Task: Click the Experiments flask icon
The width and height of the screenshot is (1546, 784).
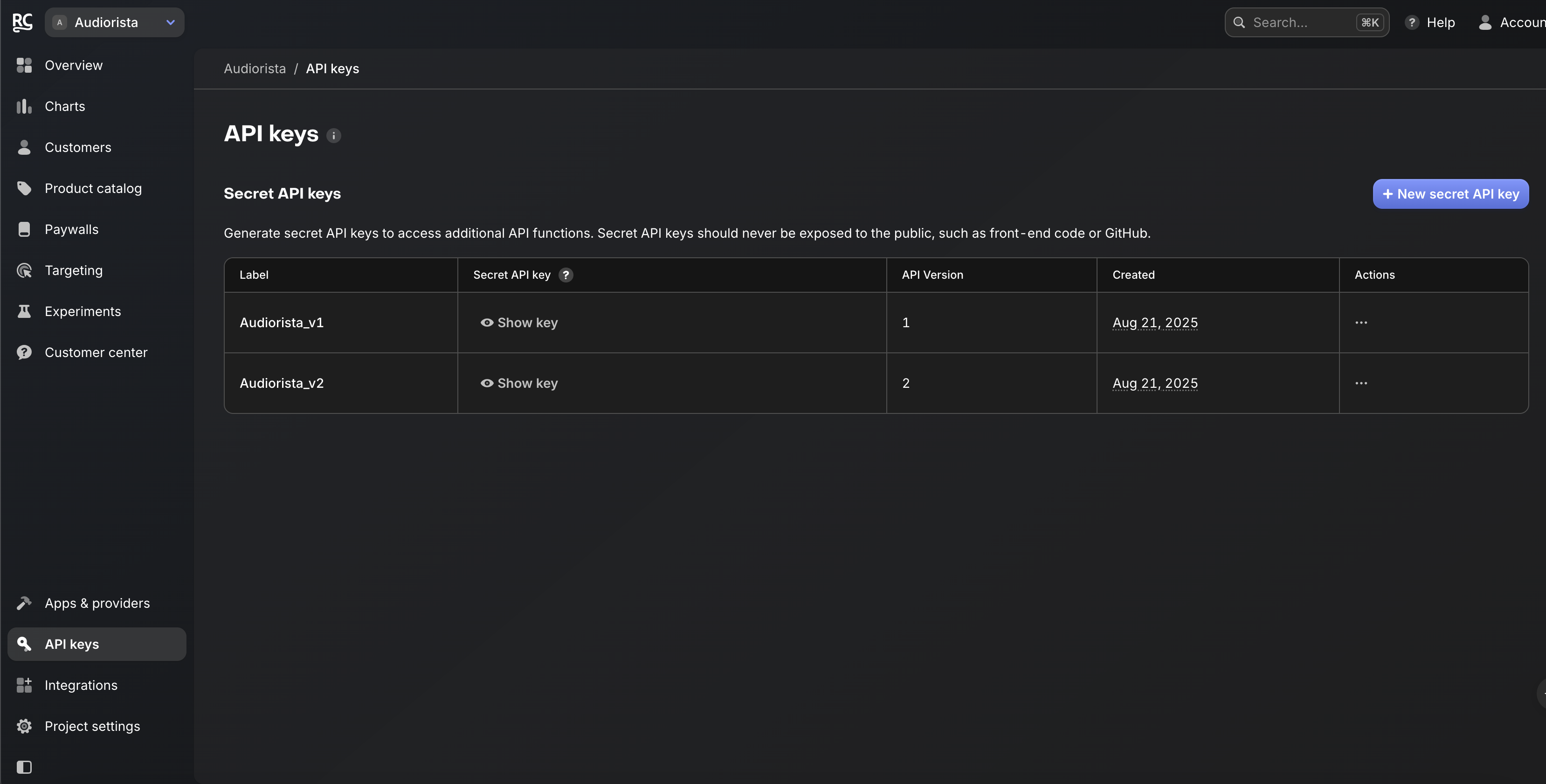Action: tap(24, 311)
